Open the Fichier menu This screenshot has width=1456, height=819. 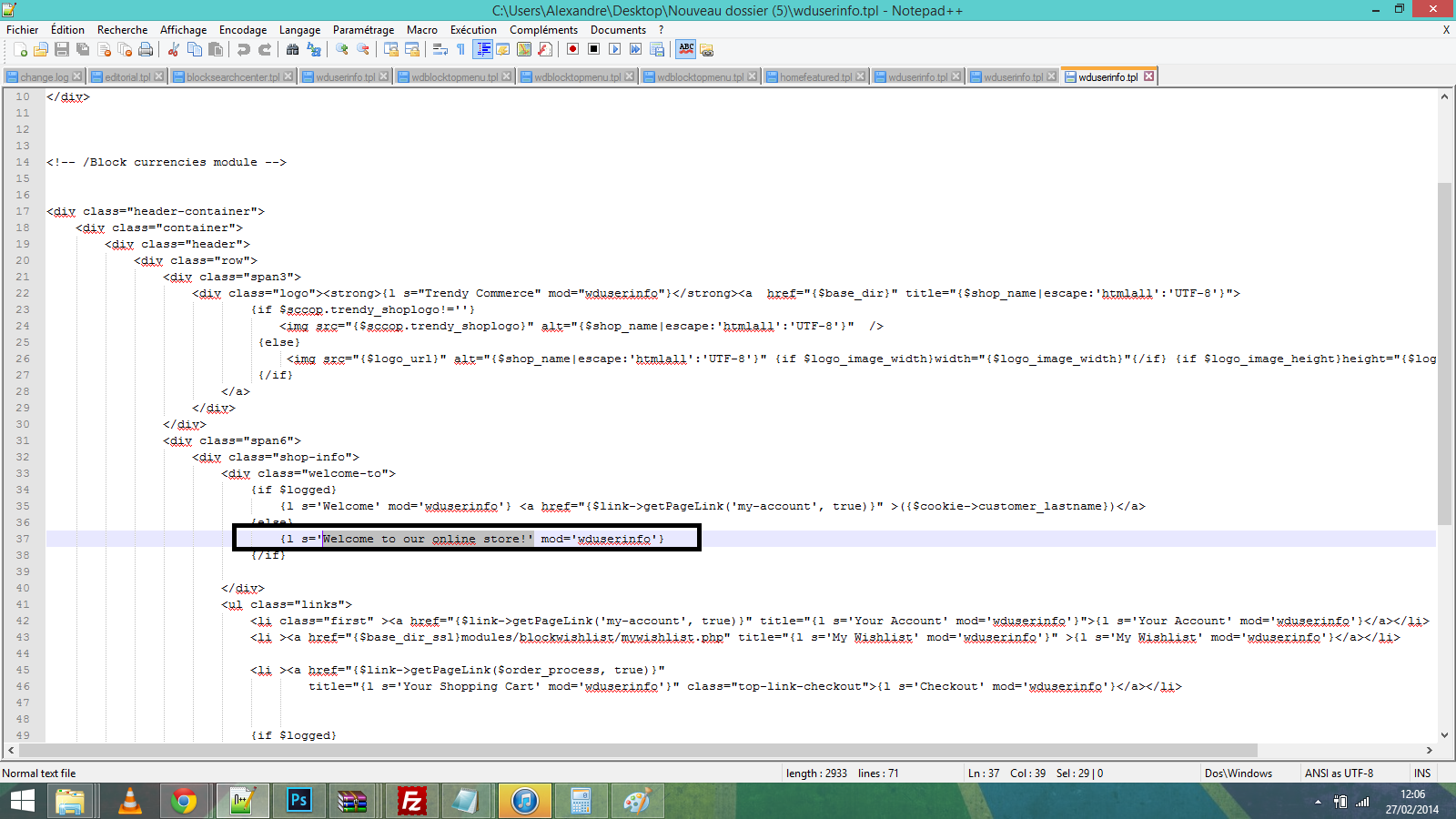(23, 30)
